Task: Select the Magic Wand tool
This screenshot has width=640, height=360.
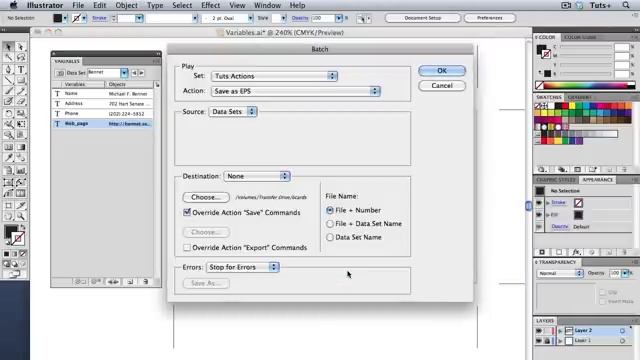Action: [8, 58]
